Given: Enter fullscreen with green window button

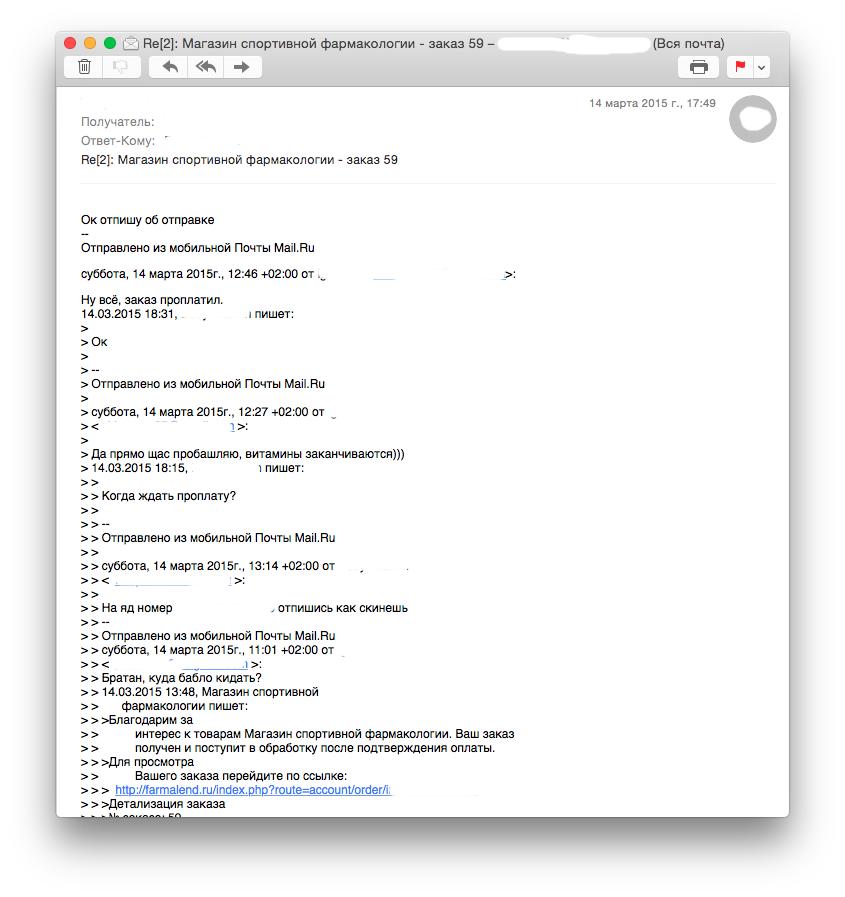Looking at the screenshot, I should tap(110, 43).
